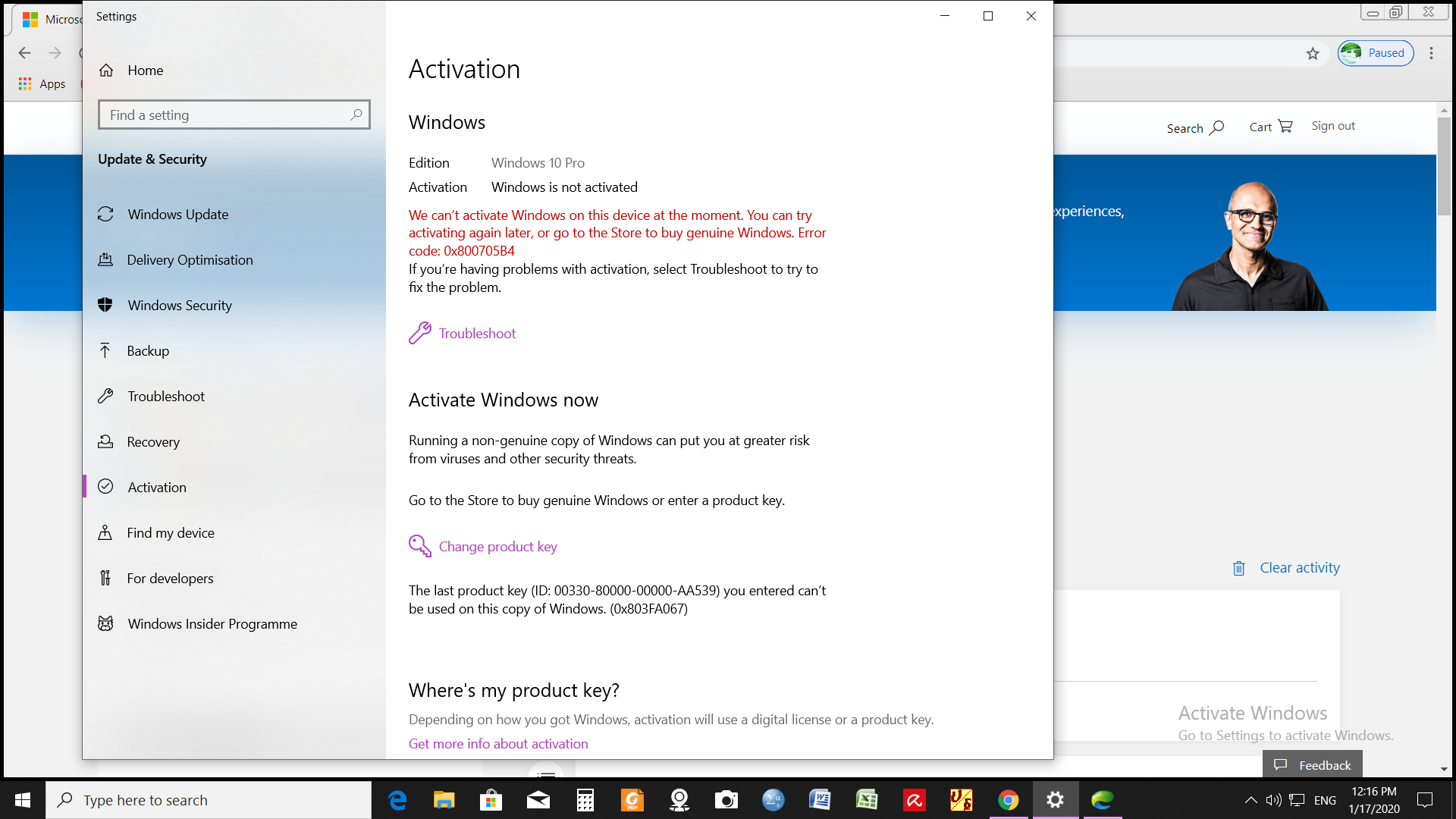
Task: Open clock and date flyout
Action: tap(1374, 800)
